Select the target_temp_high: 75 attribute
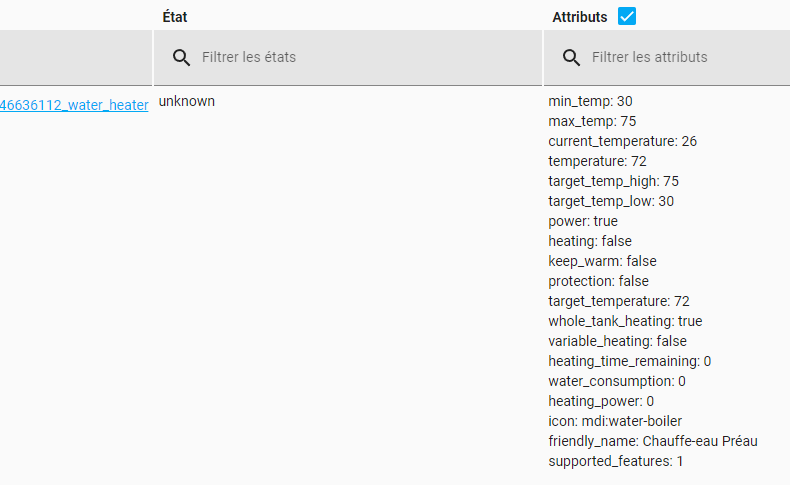 coord(614,181)
